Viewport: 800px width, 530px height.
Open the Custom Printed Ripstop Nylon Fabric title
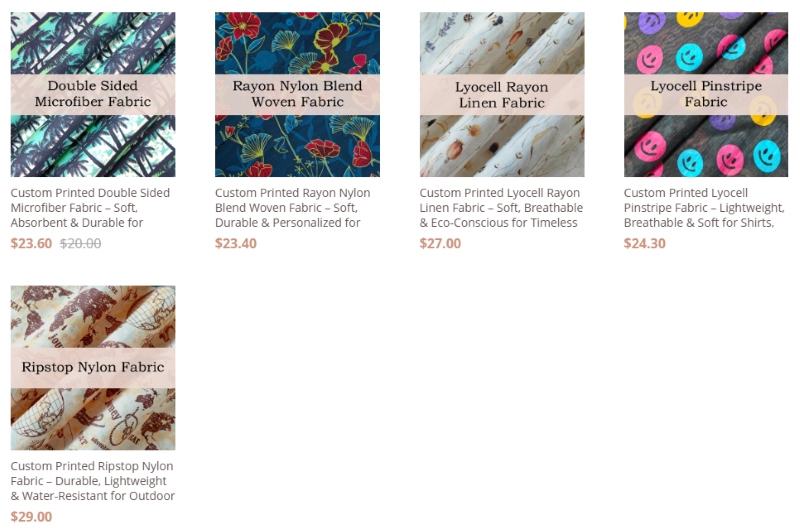point(92,481)
